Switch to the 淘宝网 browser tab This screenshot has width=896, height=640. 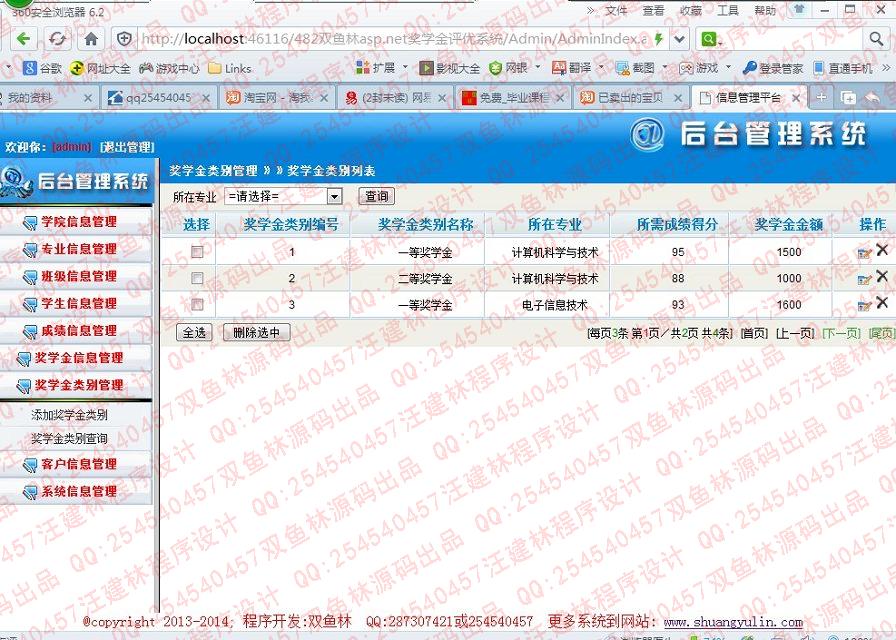click(277, 98)
